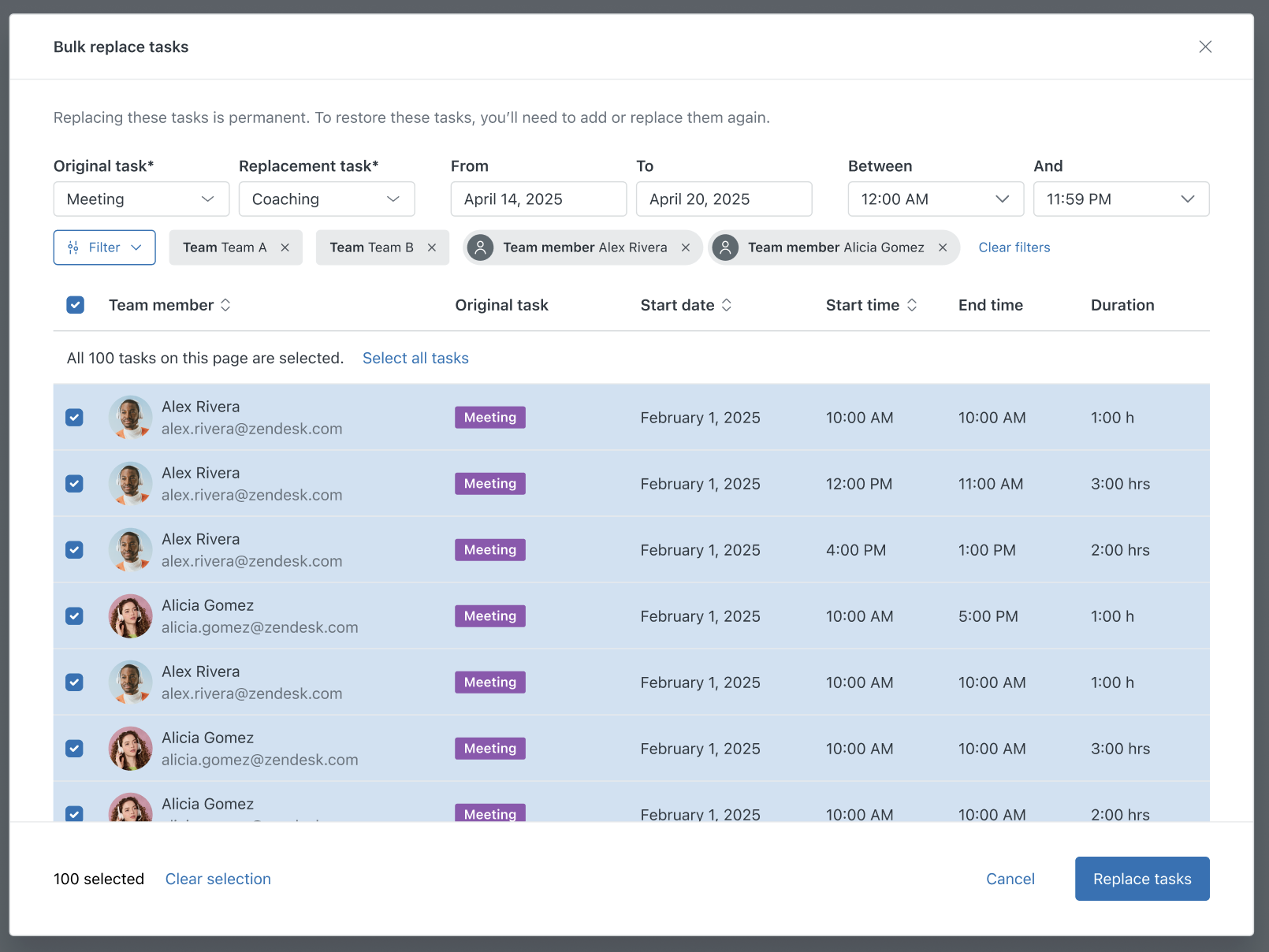Uncheck Alicia Gomez 5:00 PM task

point(75,616)
